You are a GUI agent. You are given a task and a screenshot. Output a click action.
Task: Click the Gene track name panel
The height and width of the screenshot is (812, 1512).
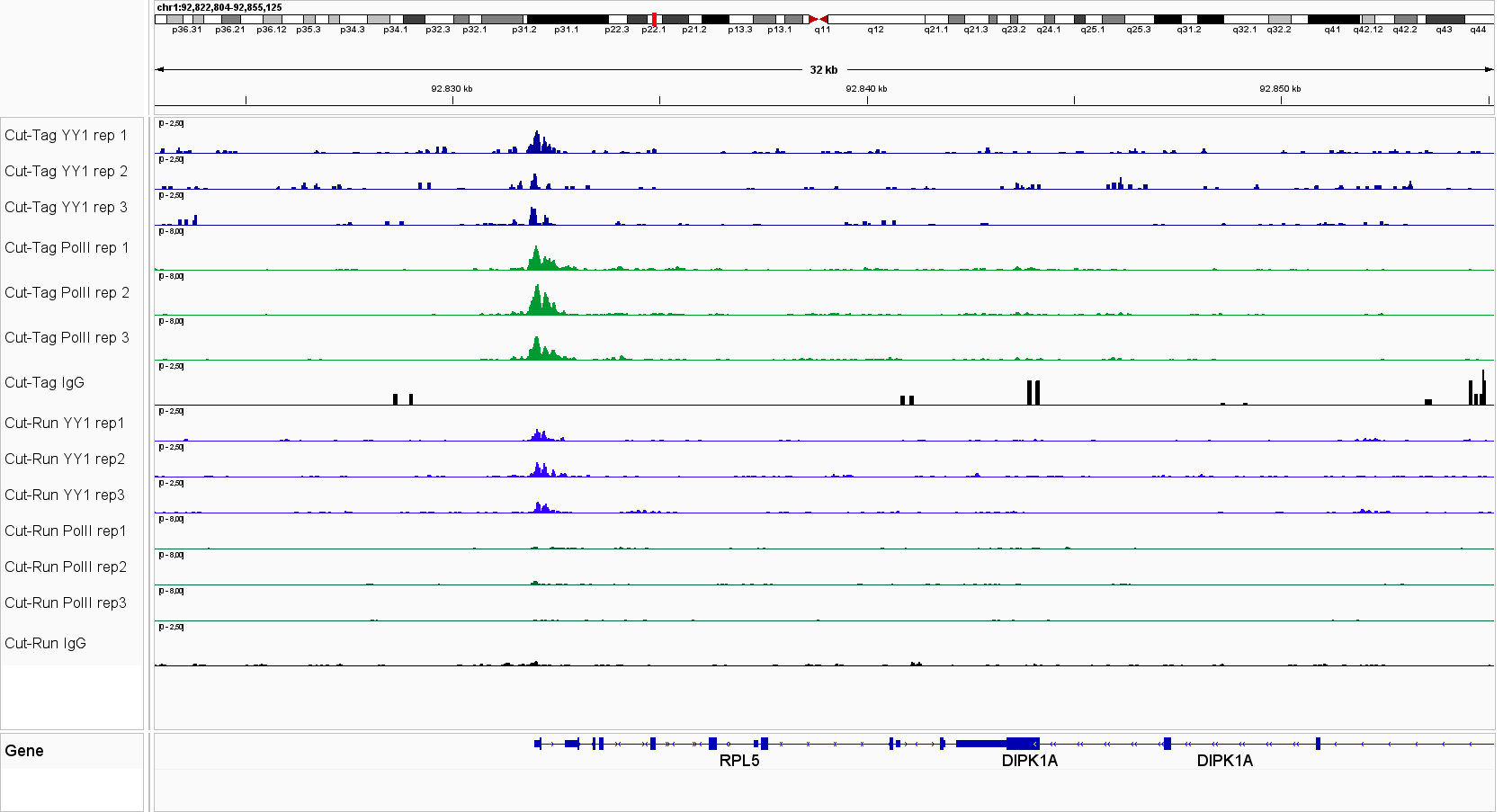point(24,751)
